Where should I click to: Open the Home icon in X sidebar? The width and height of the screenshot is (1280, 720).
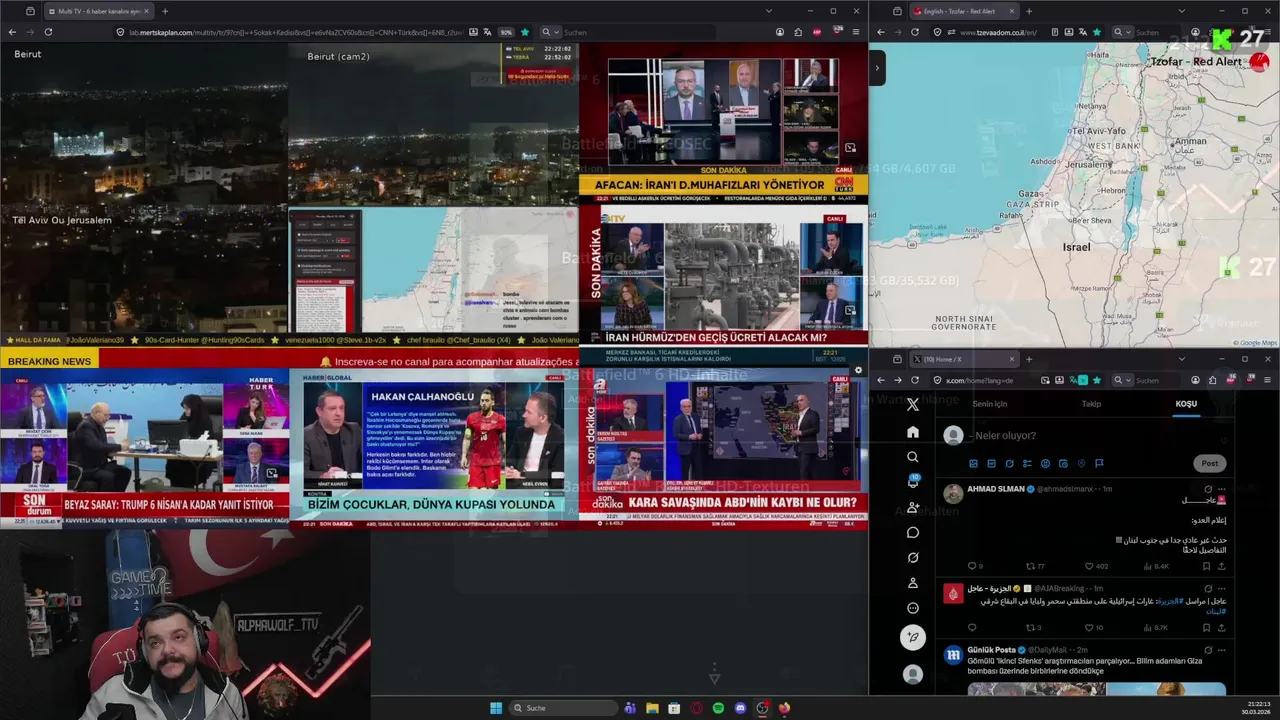[912, 431]
